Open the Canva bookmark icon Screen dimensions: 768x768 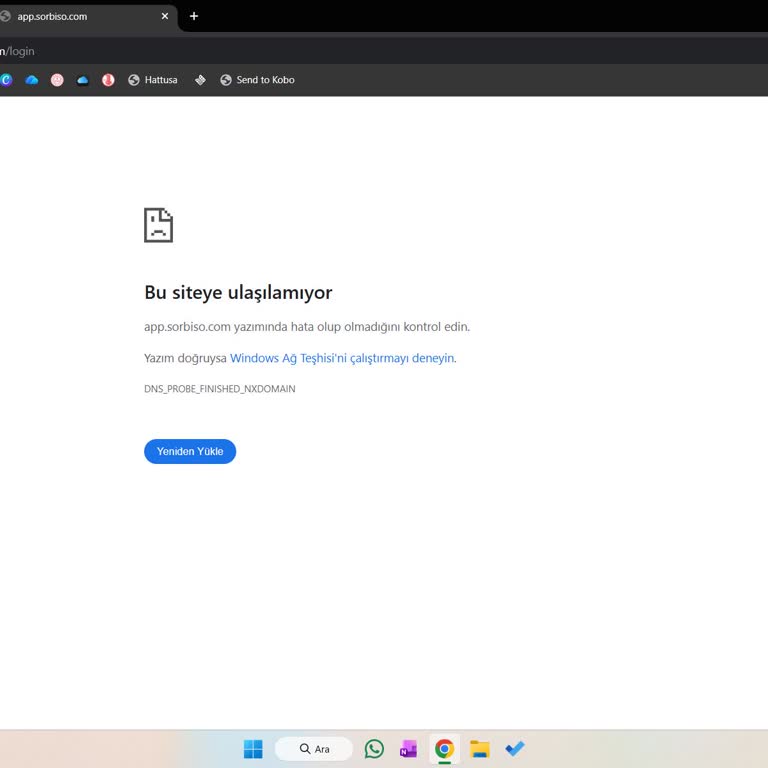click(x=6, y=80)
